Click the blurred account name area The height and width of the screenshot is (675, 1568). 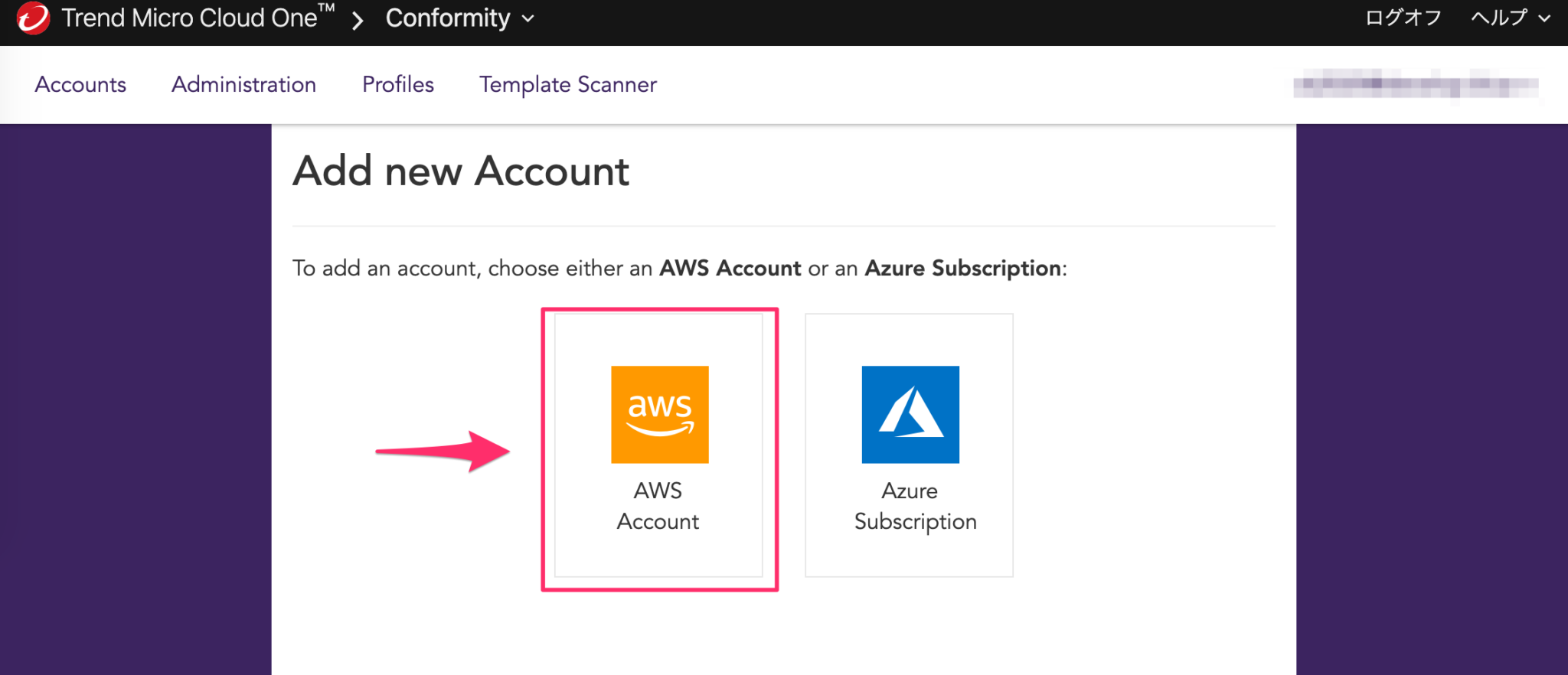tap(1416, 84)
